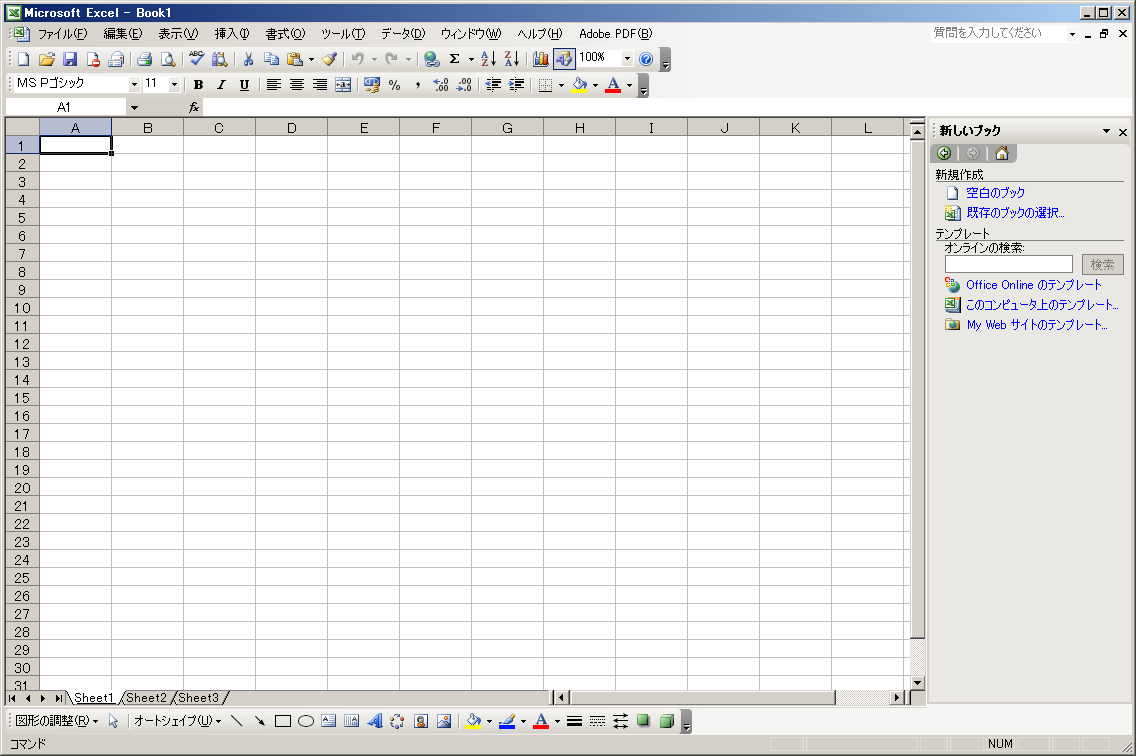
Task: Click the 空白のブック link
Action: click(995, 193)
